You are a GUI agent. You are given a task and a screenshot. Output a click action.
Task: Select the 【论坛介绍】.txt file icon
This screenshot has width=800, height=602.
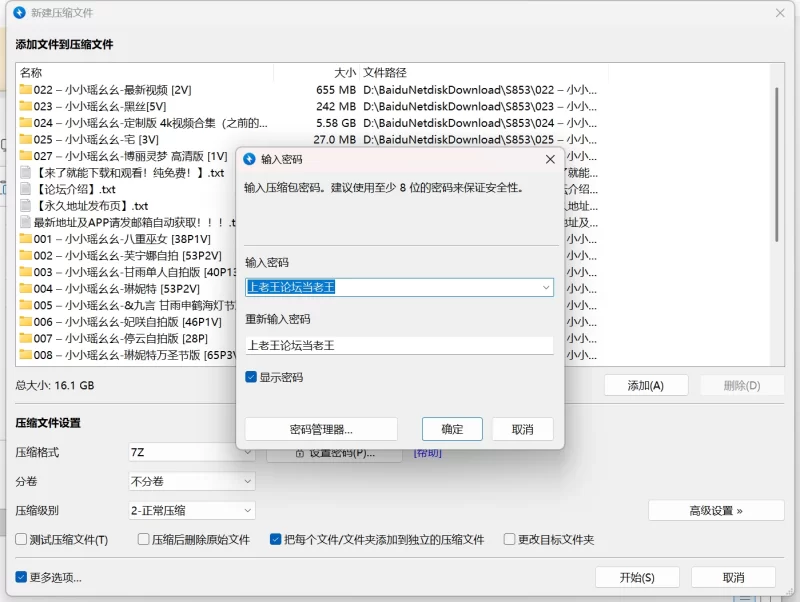coord(26,189)
